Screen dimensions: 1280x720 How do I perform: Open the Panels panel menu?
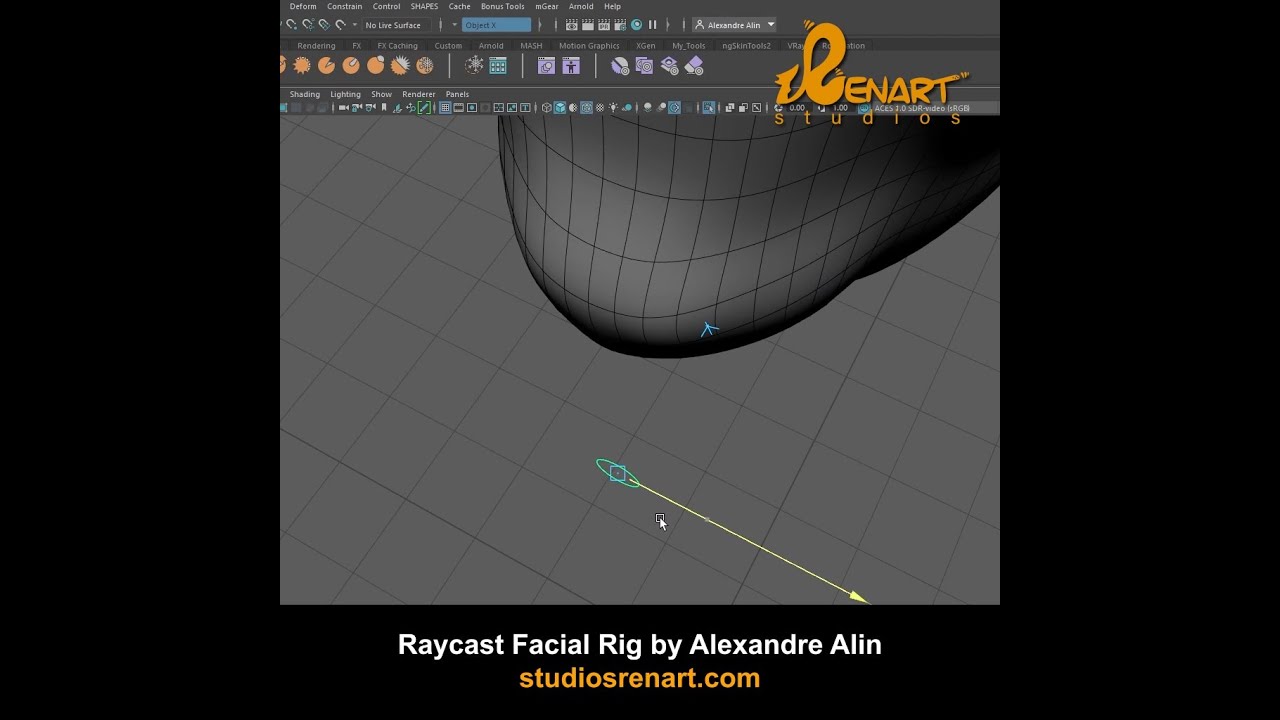[457, 94]
